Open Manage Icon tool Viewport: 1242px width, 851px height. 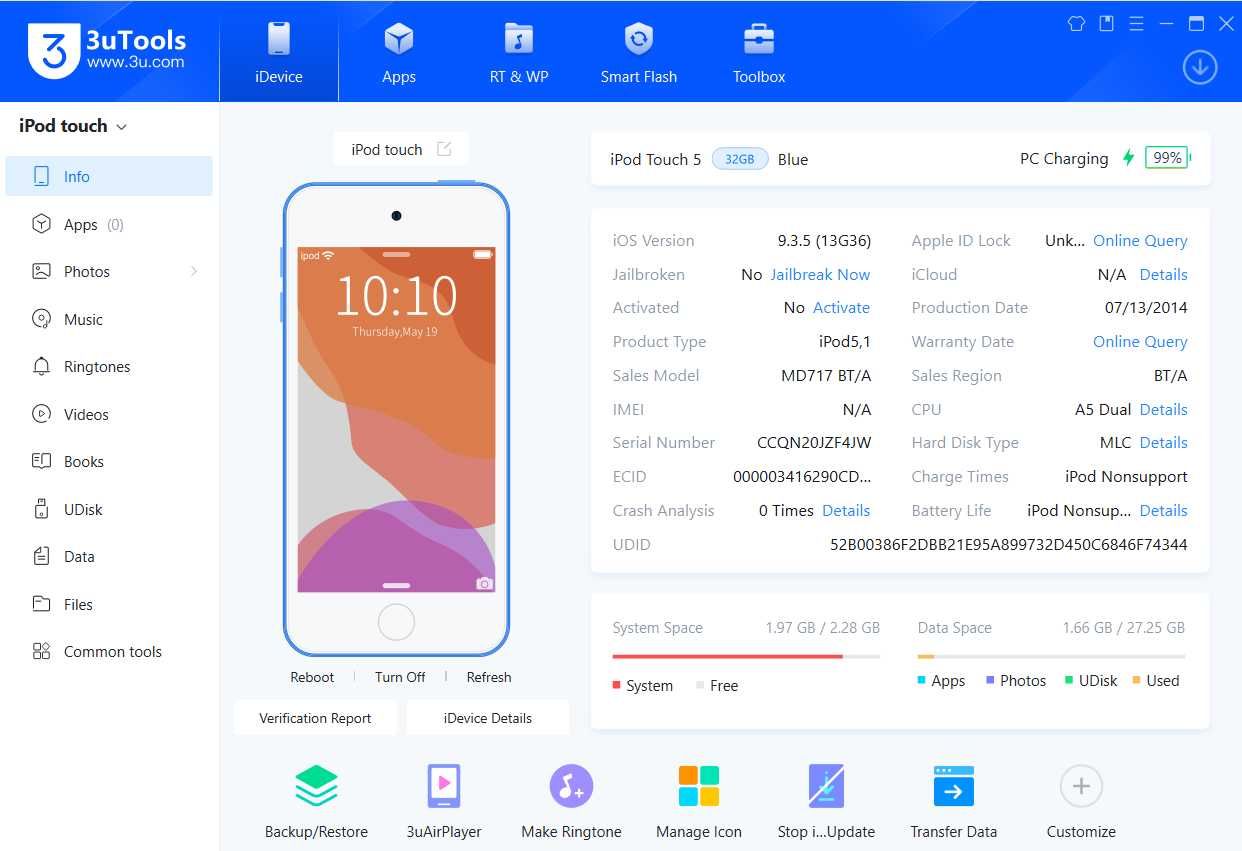[x=699, y=800]
